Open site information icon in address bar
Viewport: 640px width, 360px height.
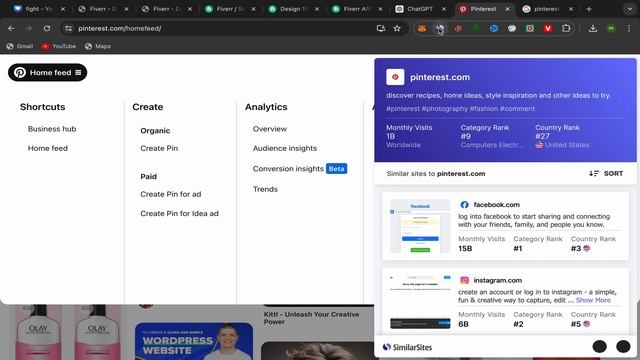coord(69,28)
